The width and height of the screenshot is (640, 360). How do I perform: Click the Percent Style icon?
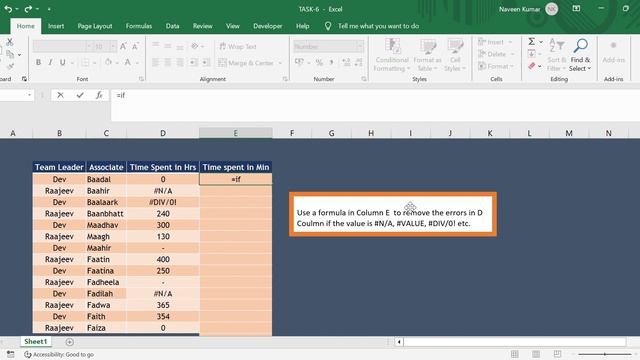(x=319, y=62)
